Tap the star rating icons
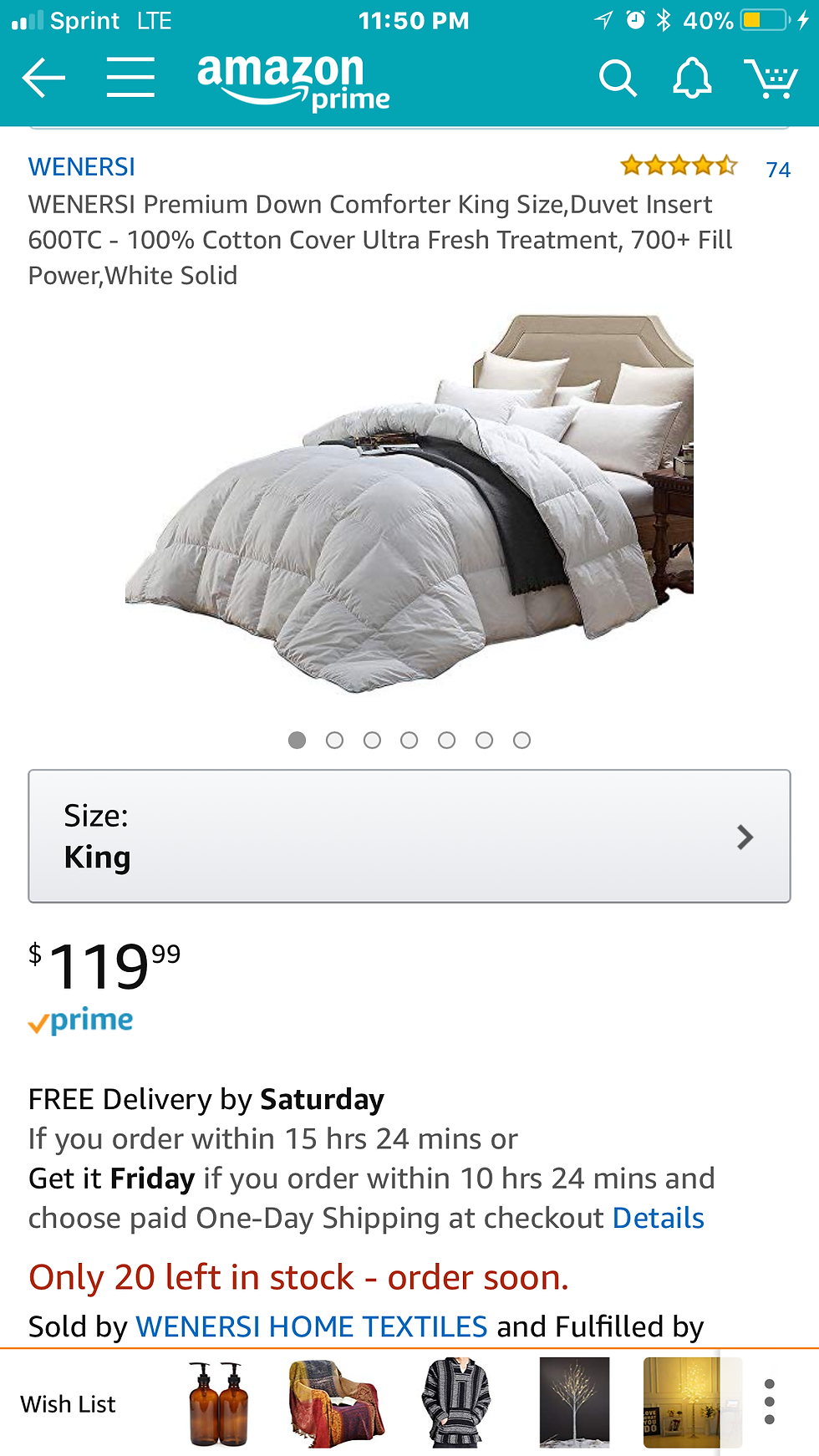The height and width of the screenshot is (1456, 819). coord(679,165)
